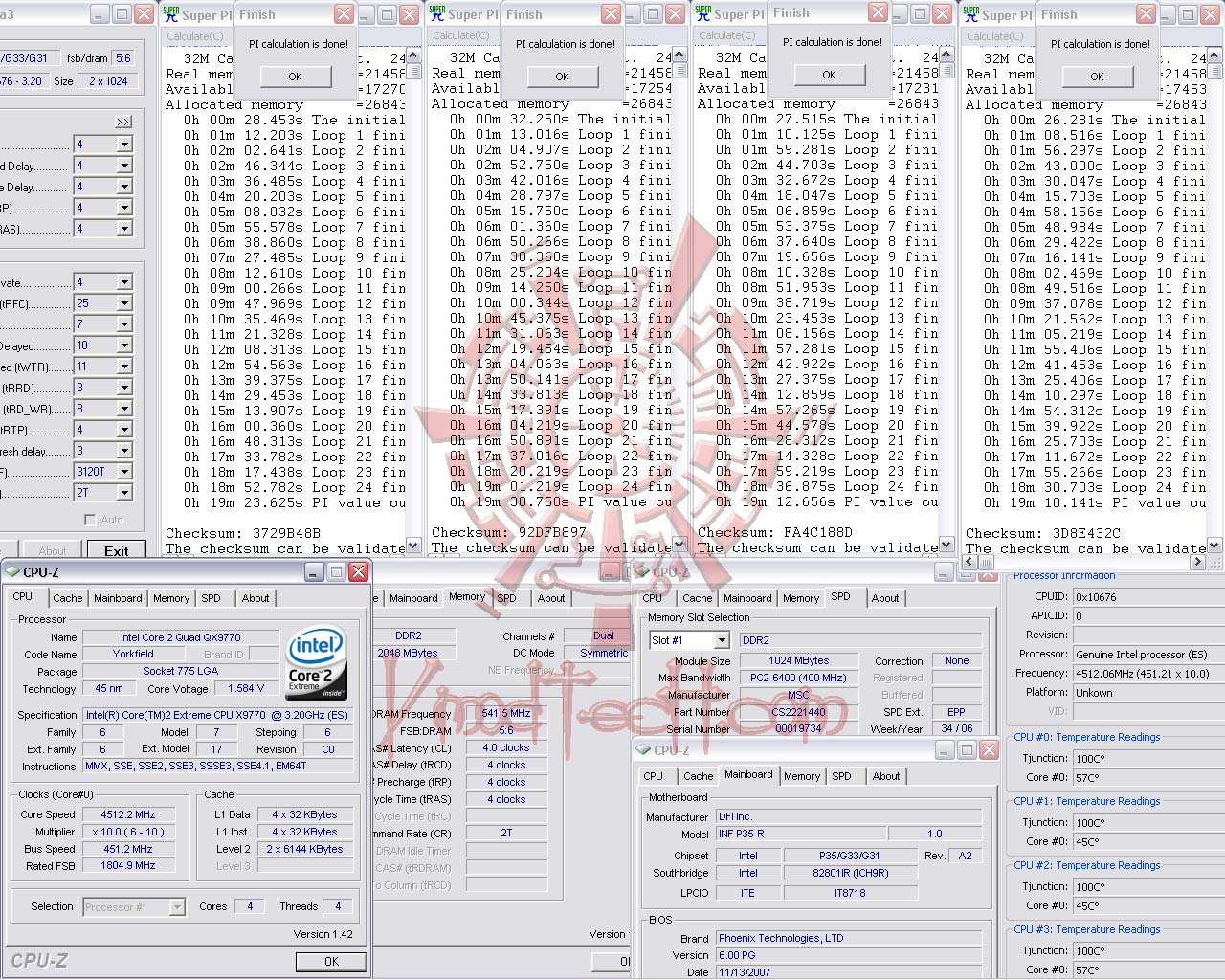Click the Size field showing 2 x 1024
Image resolution: width=1225 pixels, height=980 pixels.
coord(108,81)
